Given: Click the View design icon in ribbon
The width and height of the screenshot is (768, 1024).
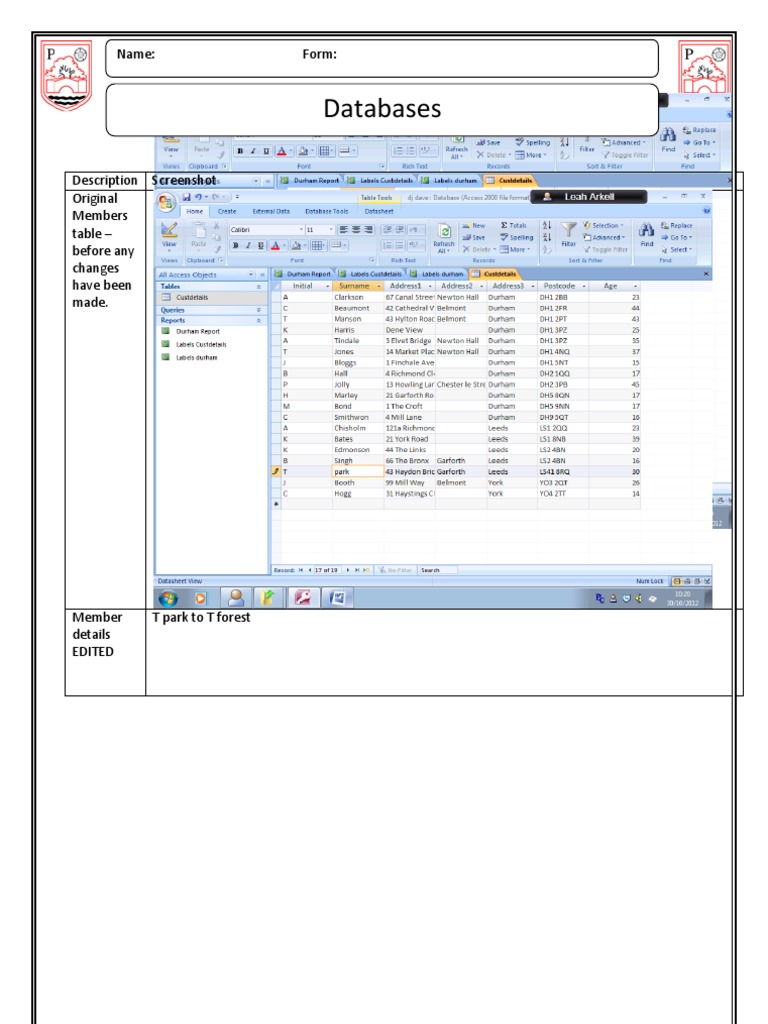Looking at the screenshot, I should (x=169, y=231).
